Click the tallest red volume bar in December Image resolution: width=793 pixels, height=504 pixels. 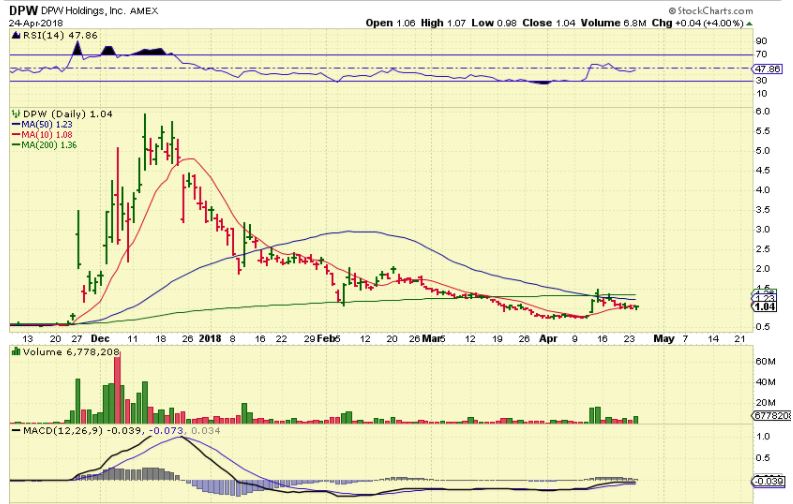[117, 390]
